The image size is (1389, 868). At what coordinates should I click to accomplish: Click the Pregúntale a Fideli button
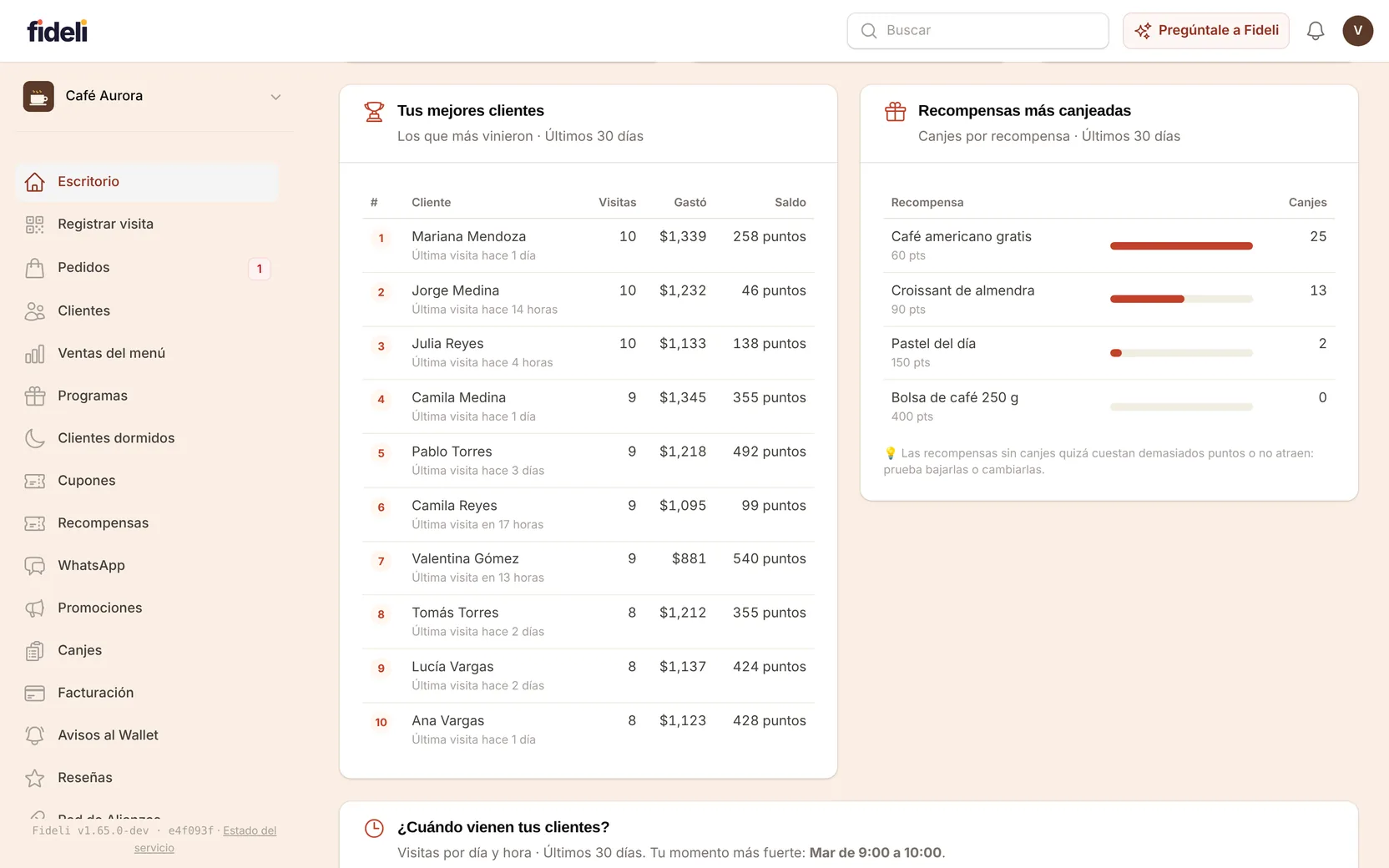coord(1206,31)
